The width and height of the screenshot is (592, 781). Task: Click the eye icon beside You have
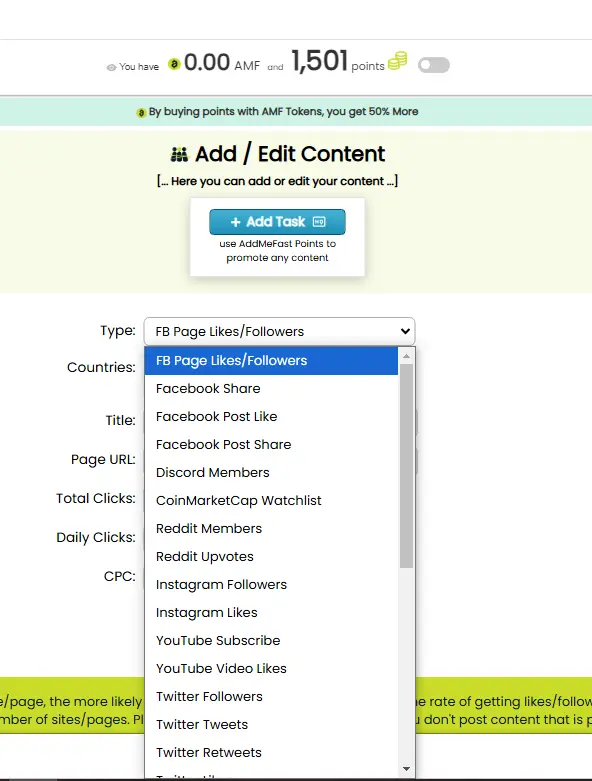(x=112, y=67)
